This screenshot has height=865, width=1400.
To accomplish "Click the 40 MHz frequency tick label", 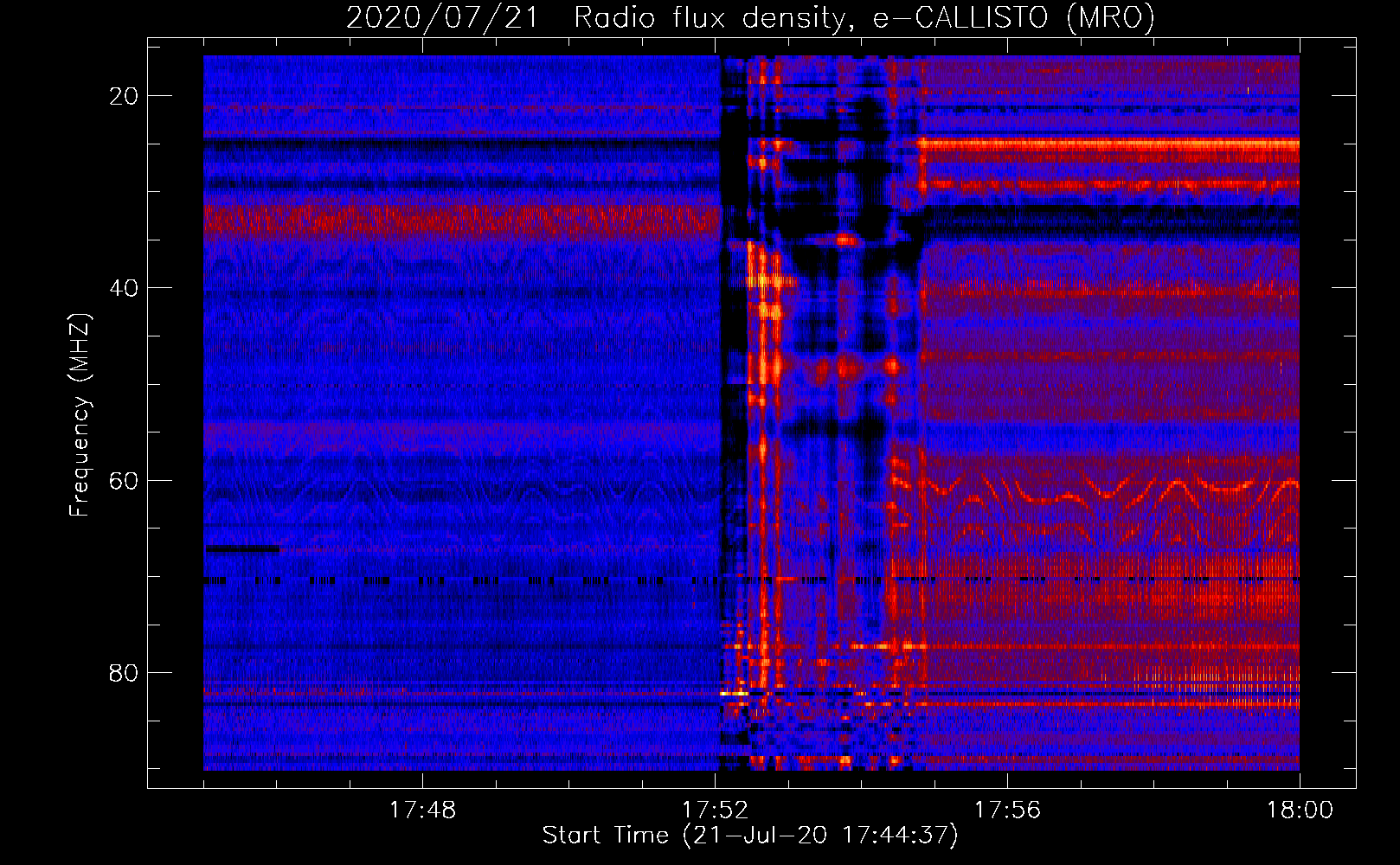I will point(124,288).
